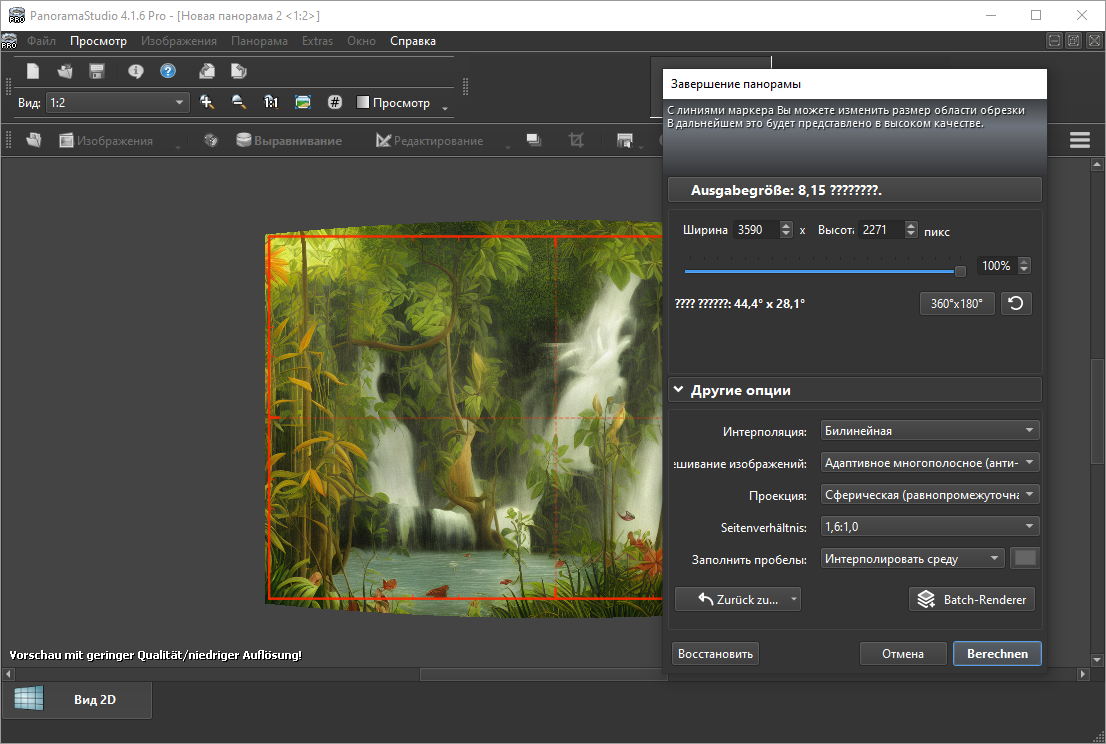Click the reset size circular arrow icon
Image resolution: width=1106 pixels, height=744 pixels.
(x=1016, y=303)
